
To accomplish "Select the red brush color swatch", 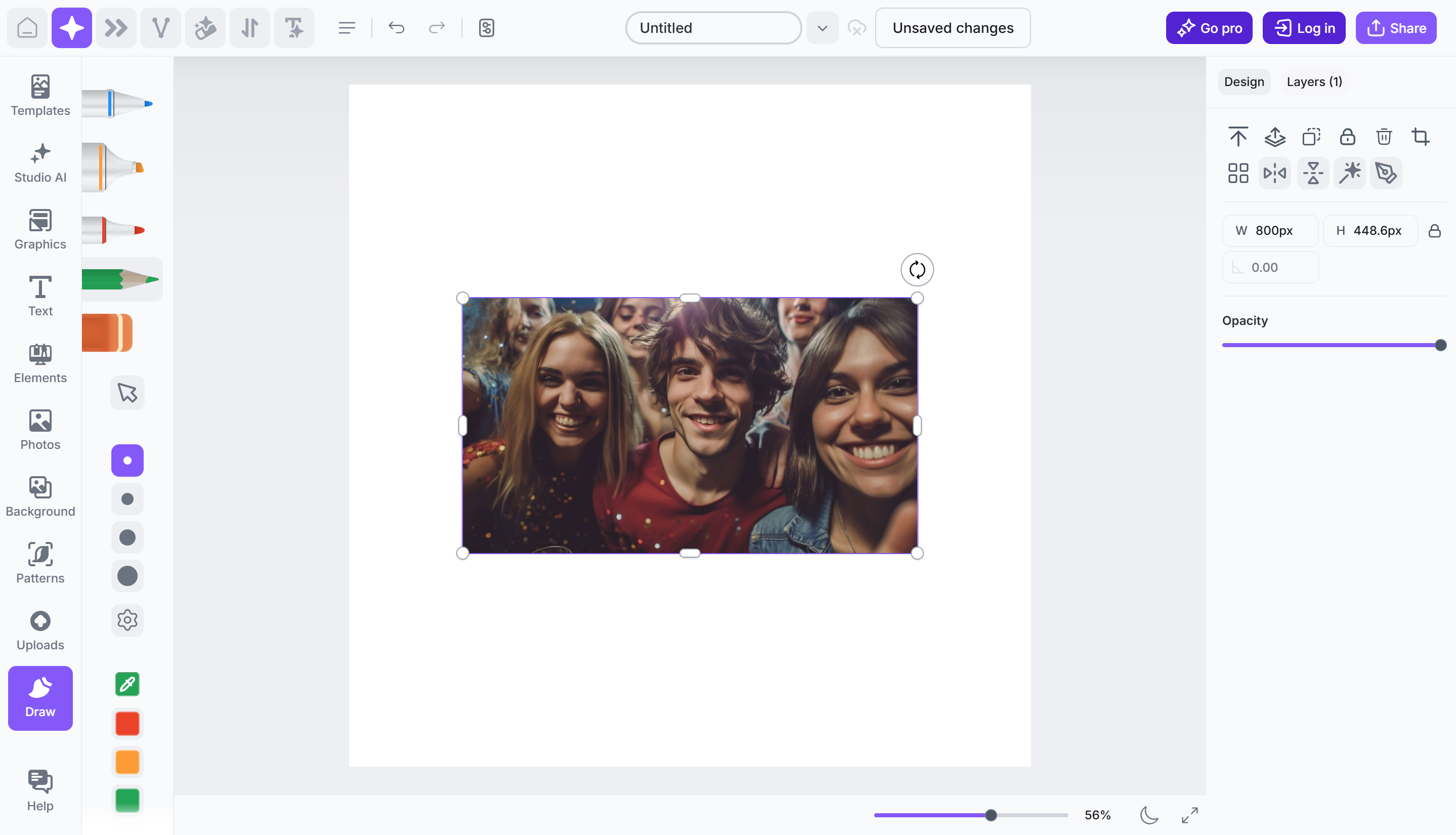I will [127, 723].
